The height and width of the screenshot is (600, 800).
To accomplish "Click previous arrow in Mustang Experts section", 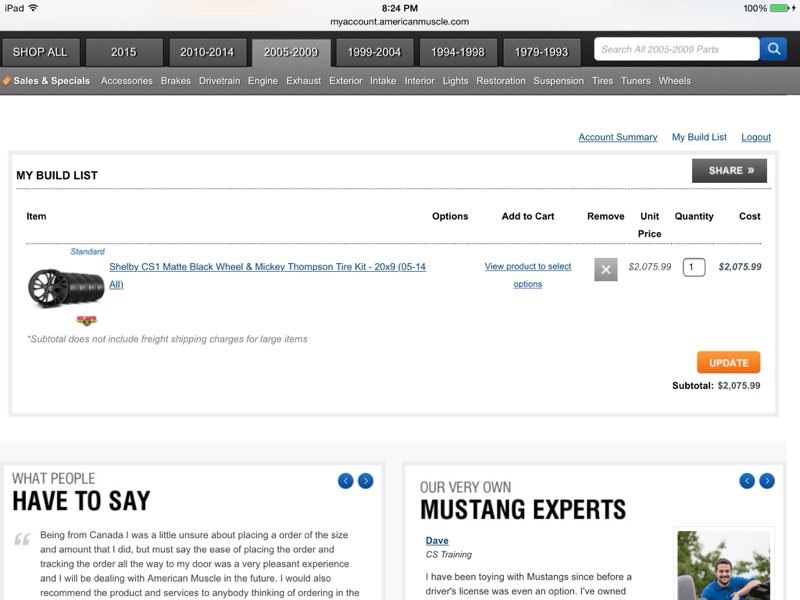I will (746, 481).
